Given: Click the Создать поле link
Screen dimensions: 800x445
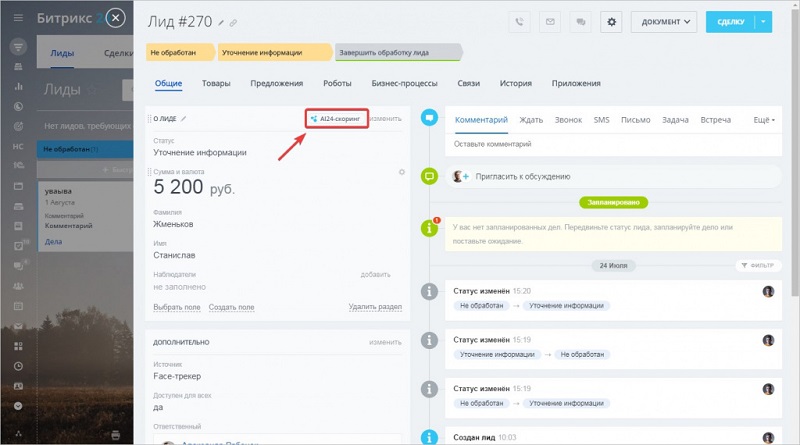Looking at the screenshot, I should click(231, 307).
